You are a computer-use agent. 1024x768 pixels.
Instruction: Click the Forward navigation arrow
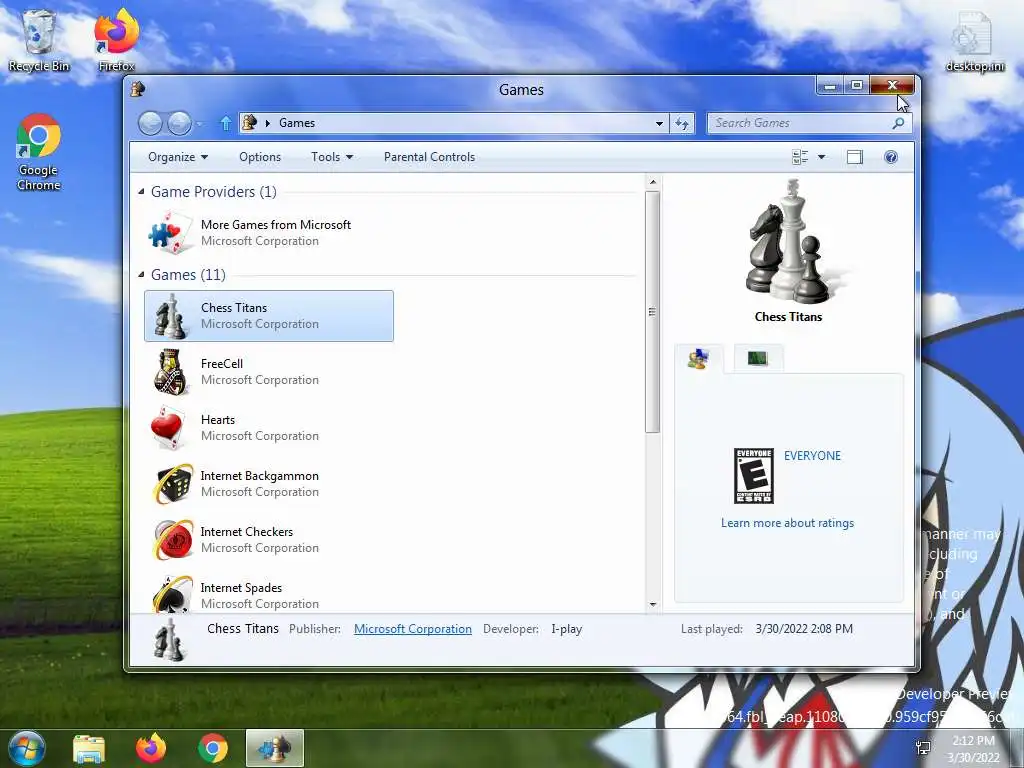pyautogui.click(x=179, y=123)
